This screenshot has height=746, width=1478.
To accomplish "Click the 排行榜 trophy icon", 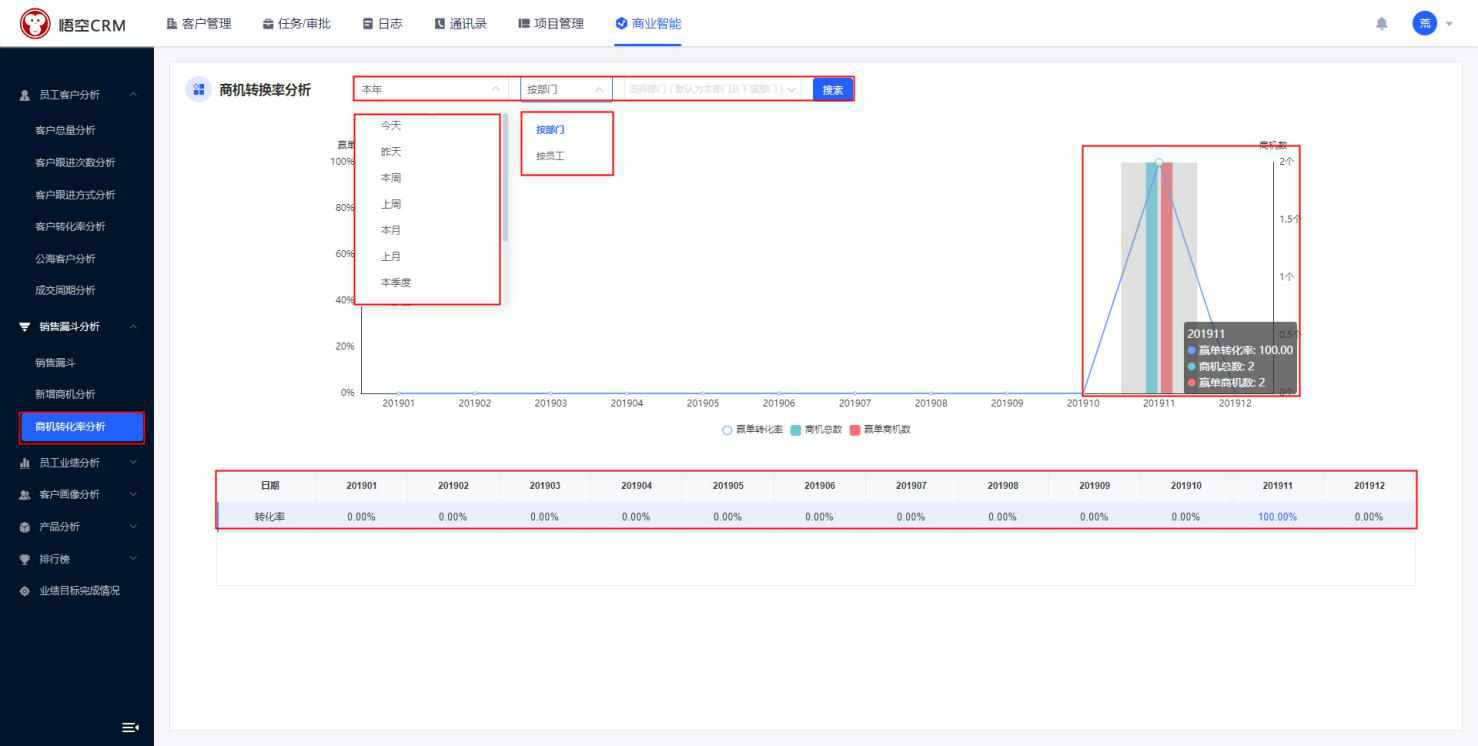I will (x=25, y=559).
